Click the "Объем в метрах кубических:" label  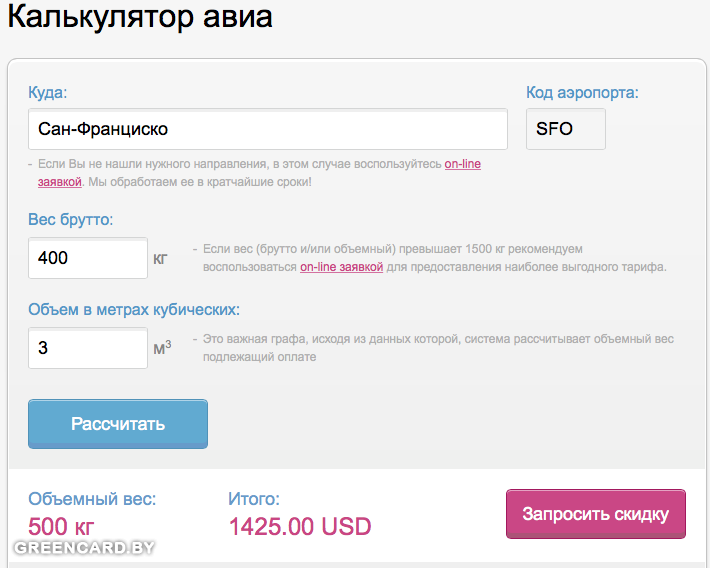(x=134, y=310)
